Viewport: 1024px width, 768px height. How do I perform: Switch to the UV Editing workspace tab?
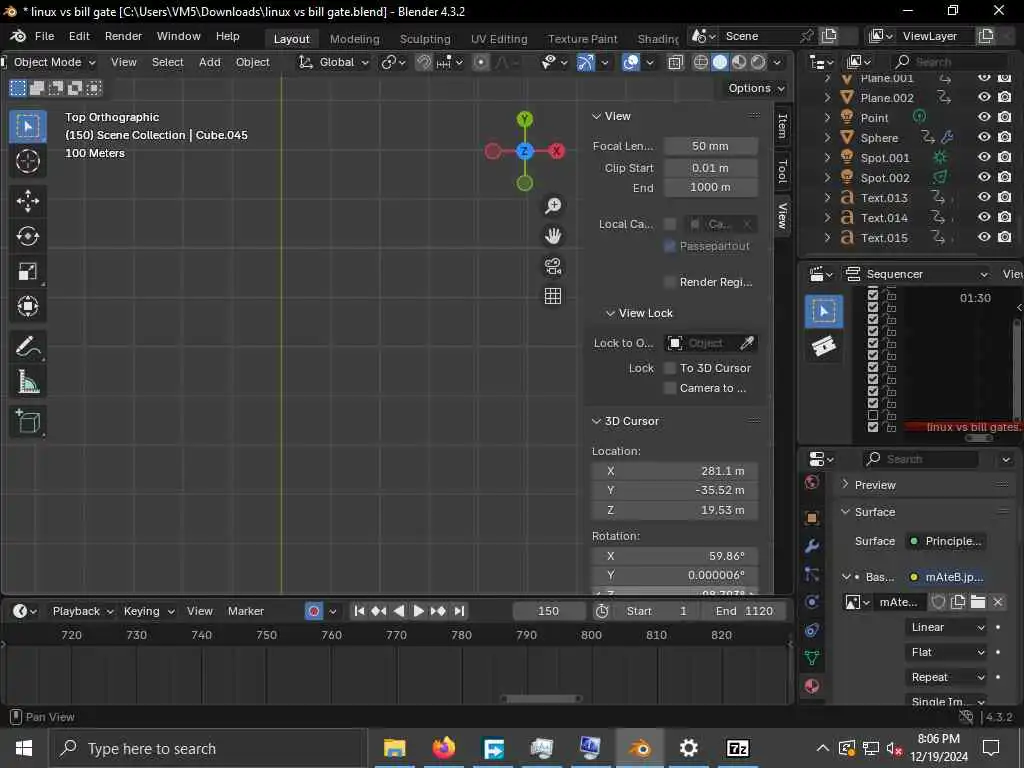pos(499,39)
